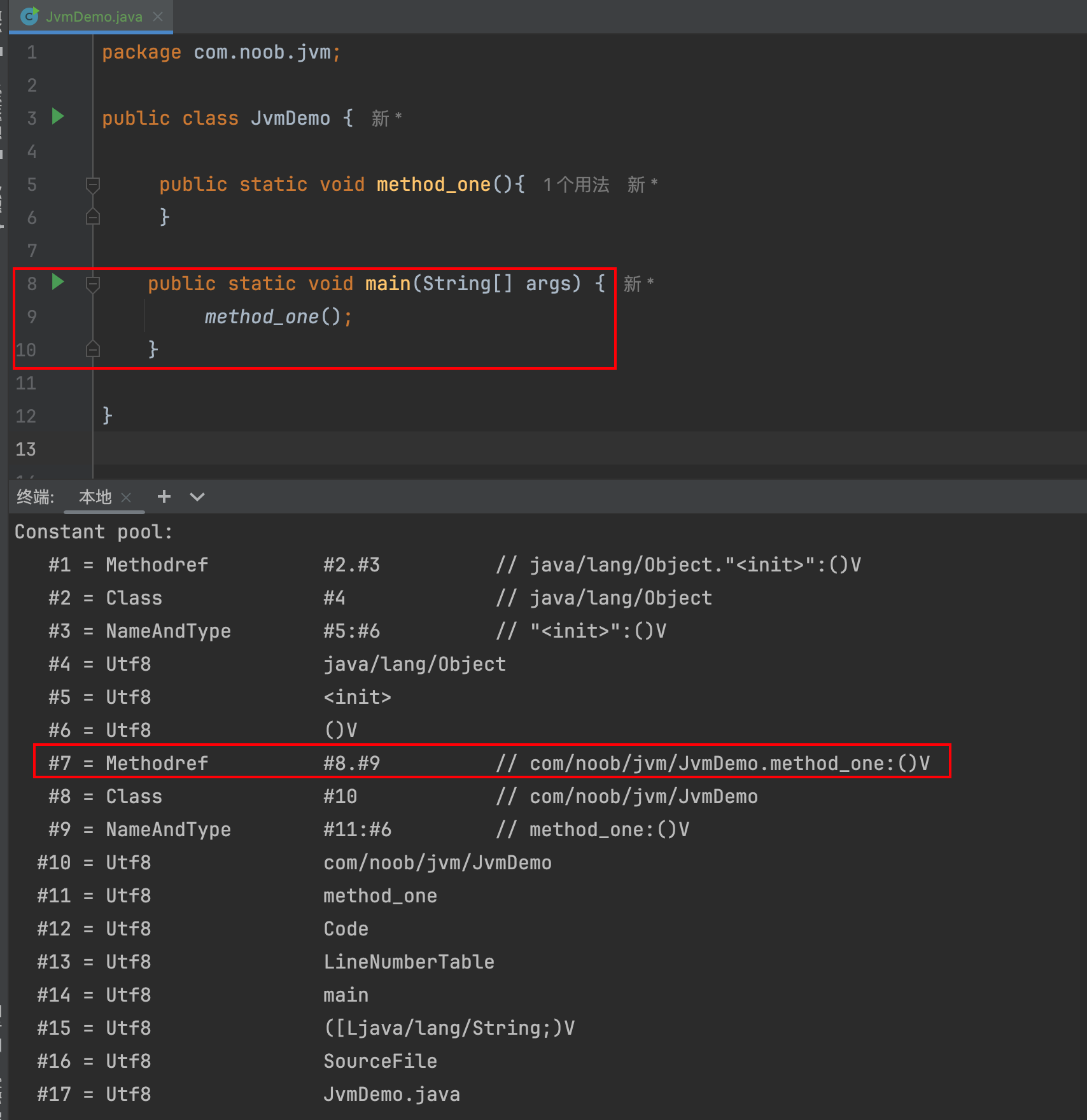Click '<init>' value in row #5

357,697
